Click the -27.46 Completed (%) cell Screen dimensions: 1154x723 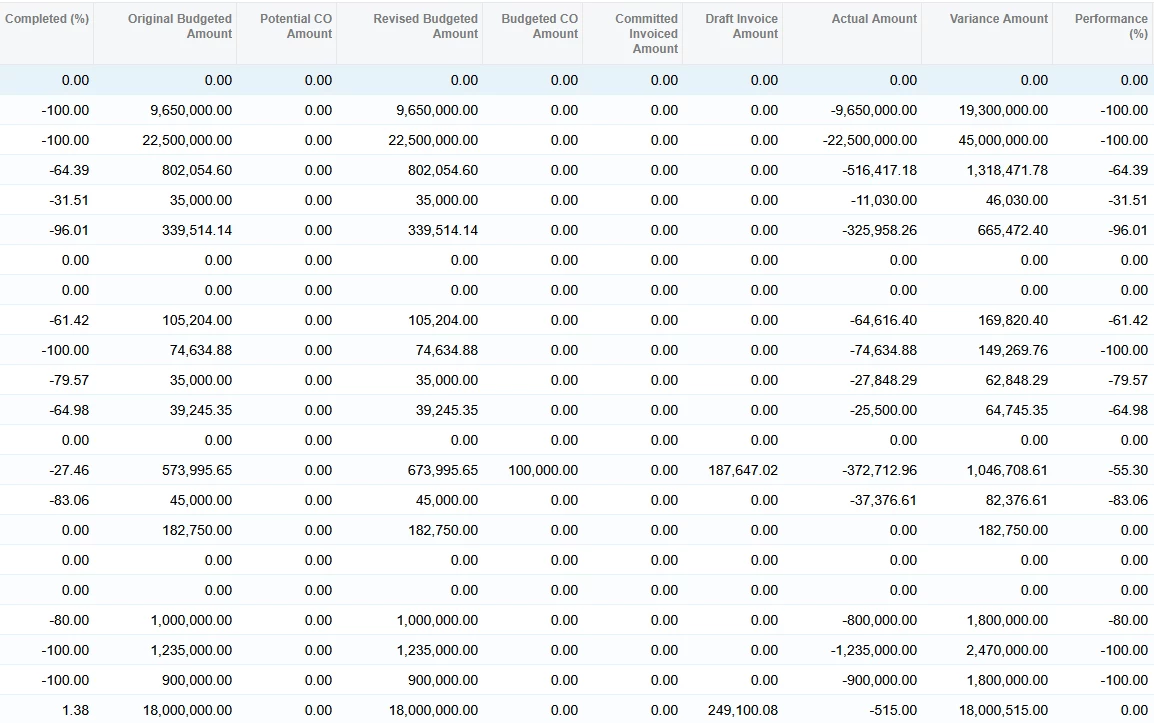click(x=69, y=470)
